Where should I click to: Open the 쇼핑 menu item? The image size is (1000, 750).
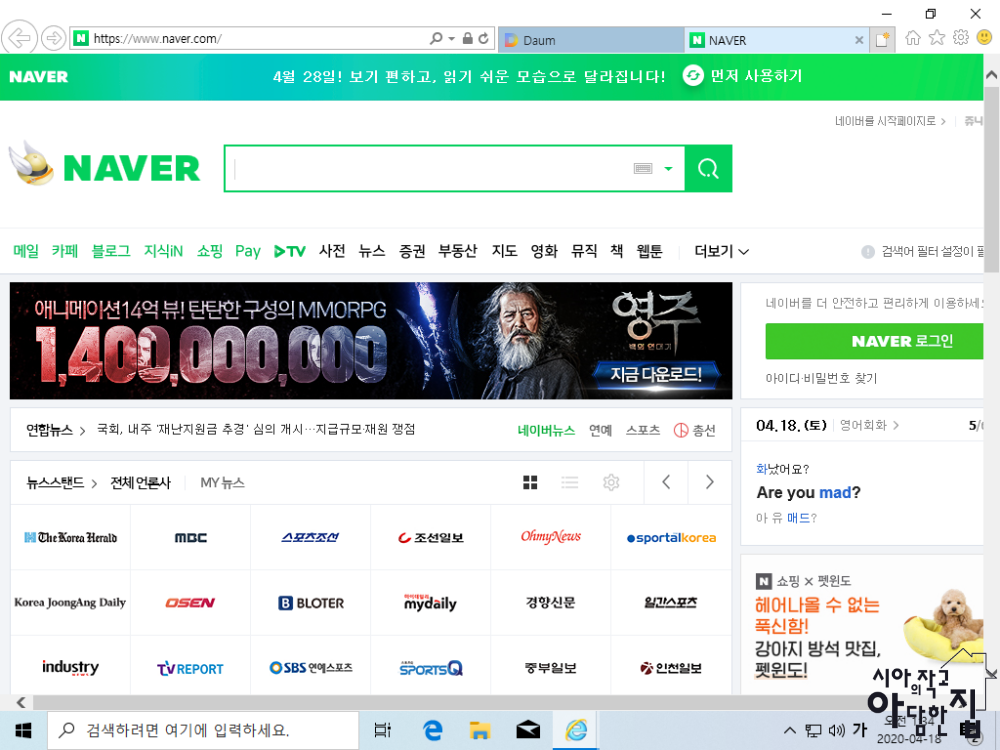pyautogui.click(x=210, y=251)
